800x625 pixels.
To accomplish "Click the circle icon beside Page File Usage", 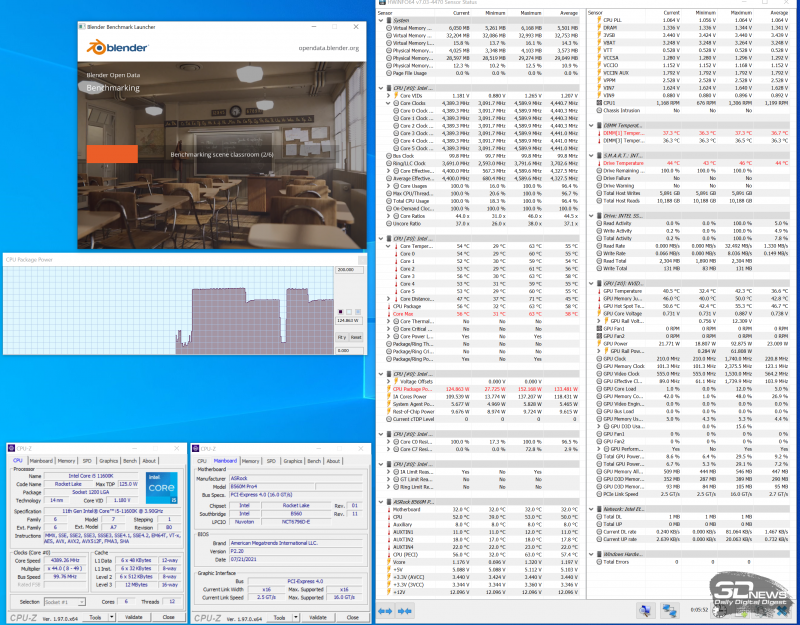I will (x=389, y=73).
